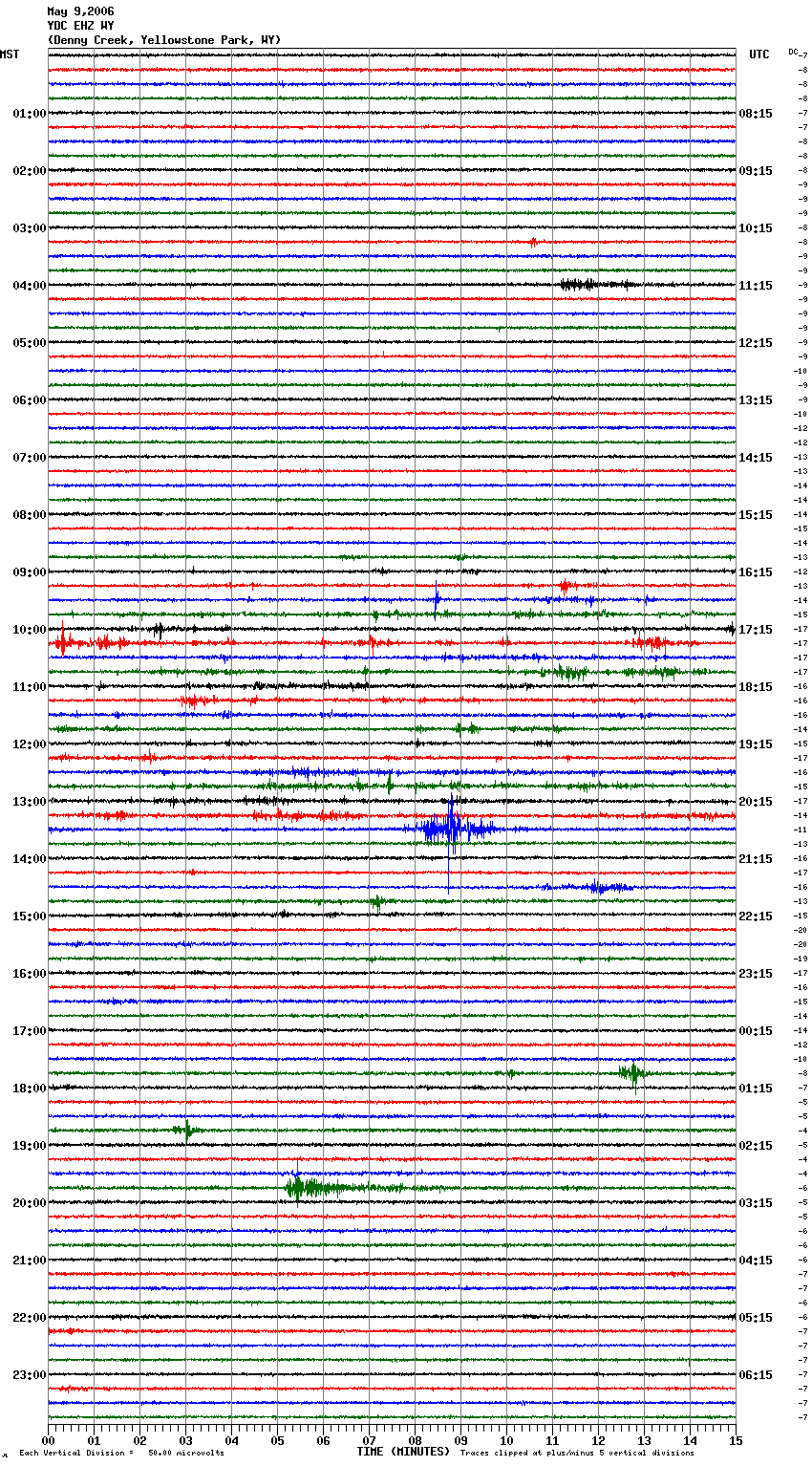The image size is (812, 1466).
Task: Select the "23:00" MST time label
Action: click(x=30, y=1375)
